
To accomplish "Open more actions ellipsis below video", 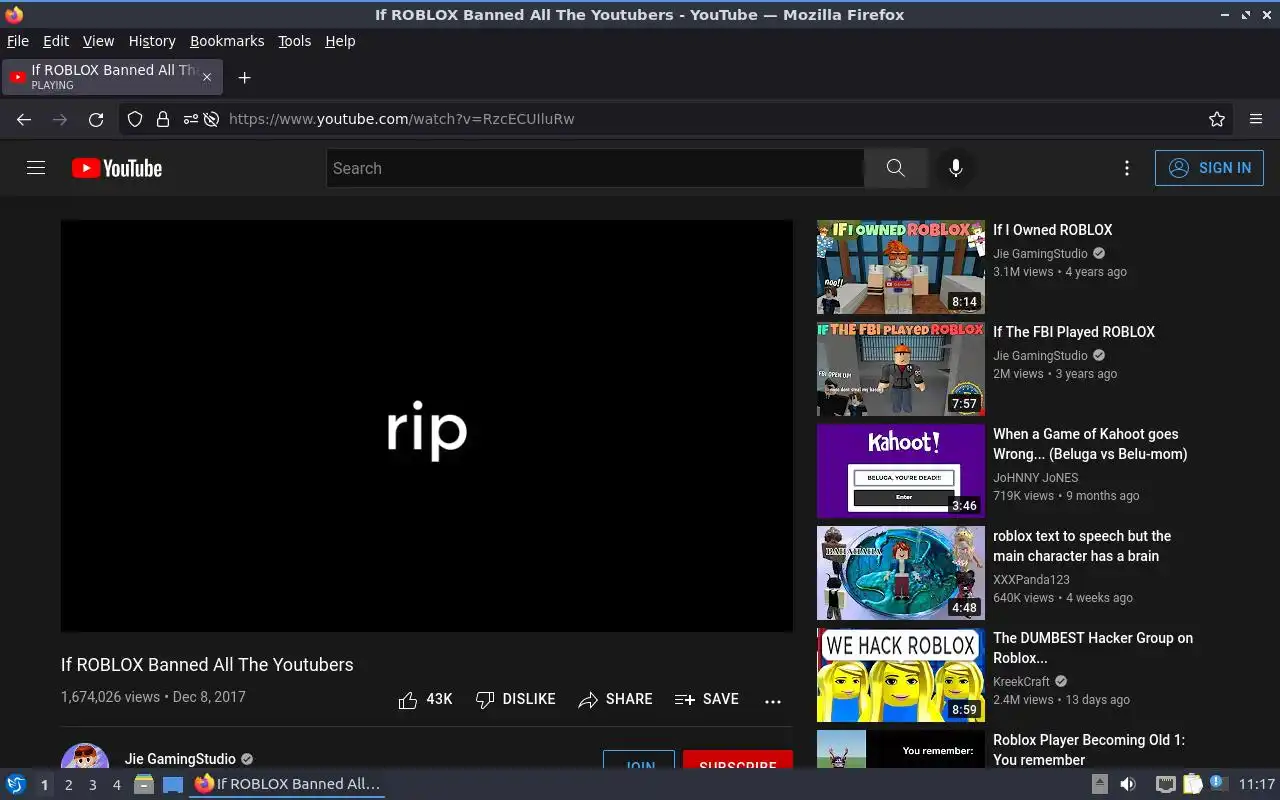I will pos(773,701).
